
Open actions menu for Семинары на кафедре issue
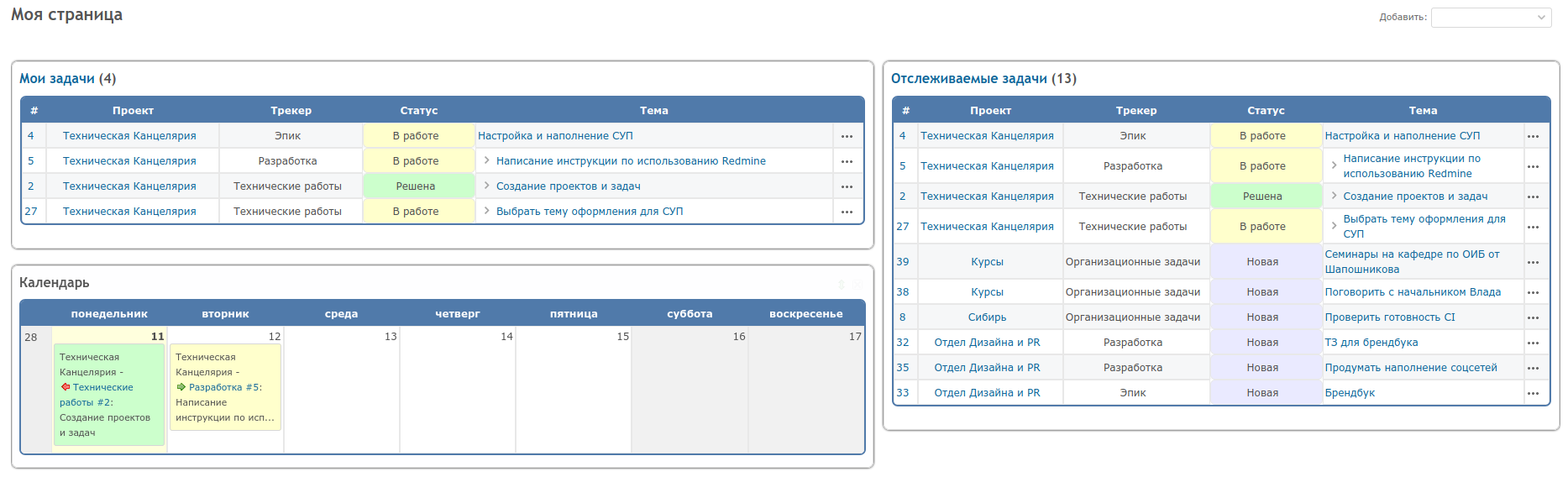coord(1533,262)
